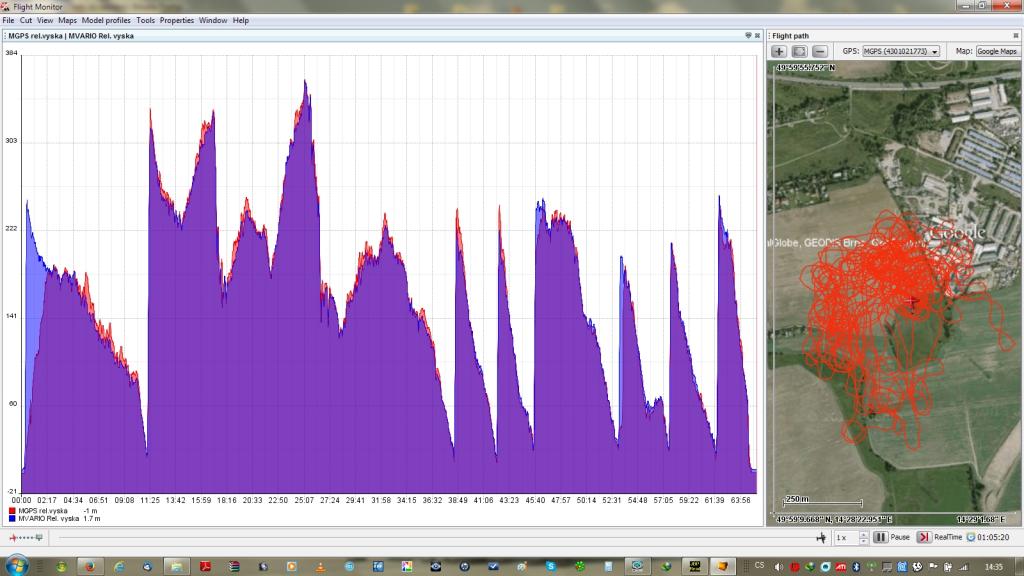Viewport: 1024px width, 576px height.
Task: Open the Maps menu
Action: (67, 20)
